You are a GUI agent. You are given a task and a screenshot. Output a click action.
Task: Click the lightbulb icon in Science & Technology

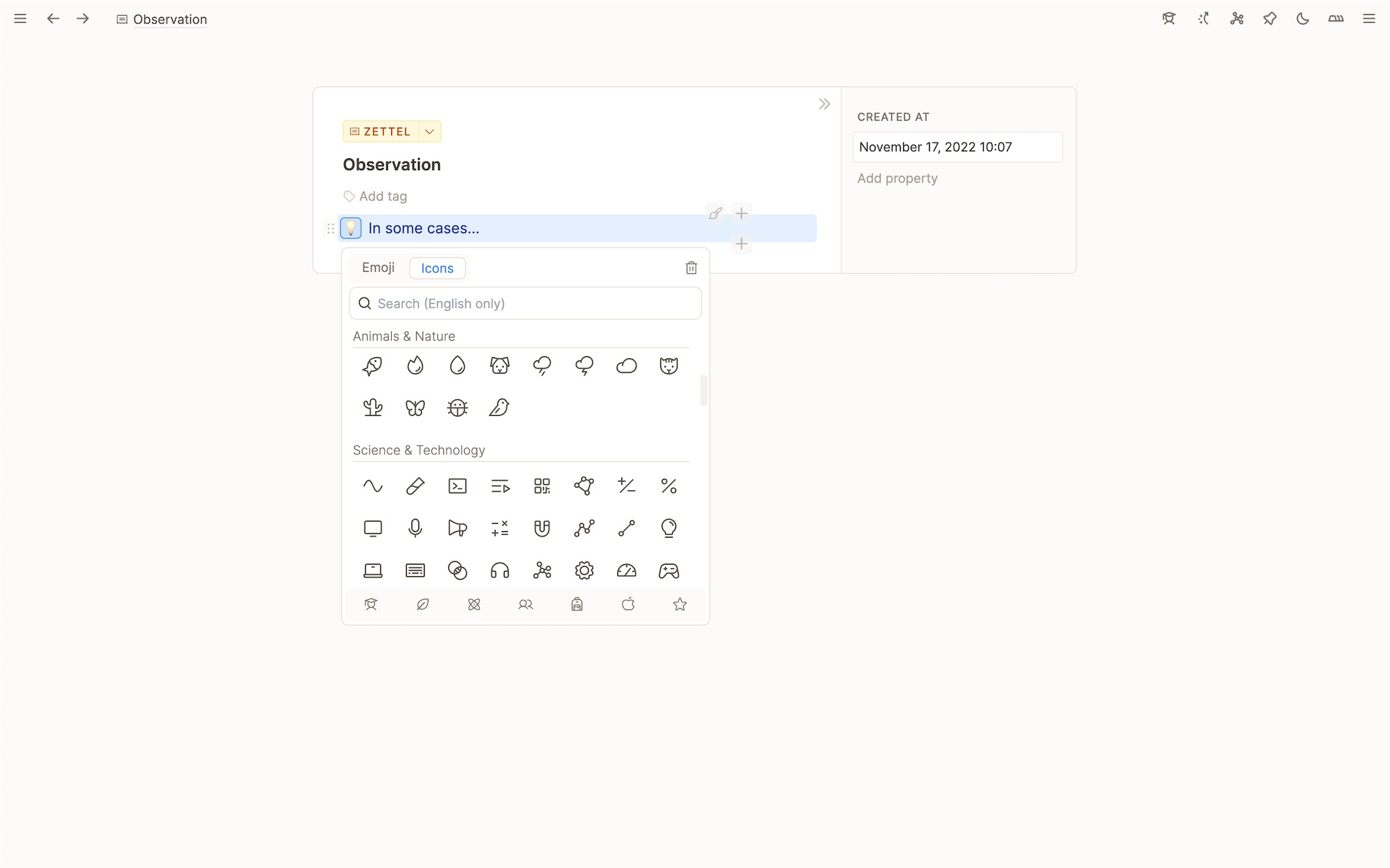click(668, 528)
